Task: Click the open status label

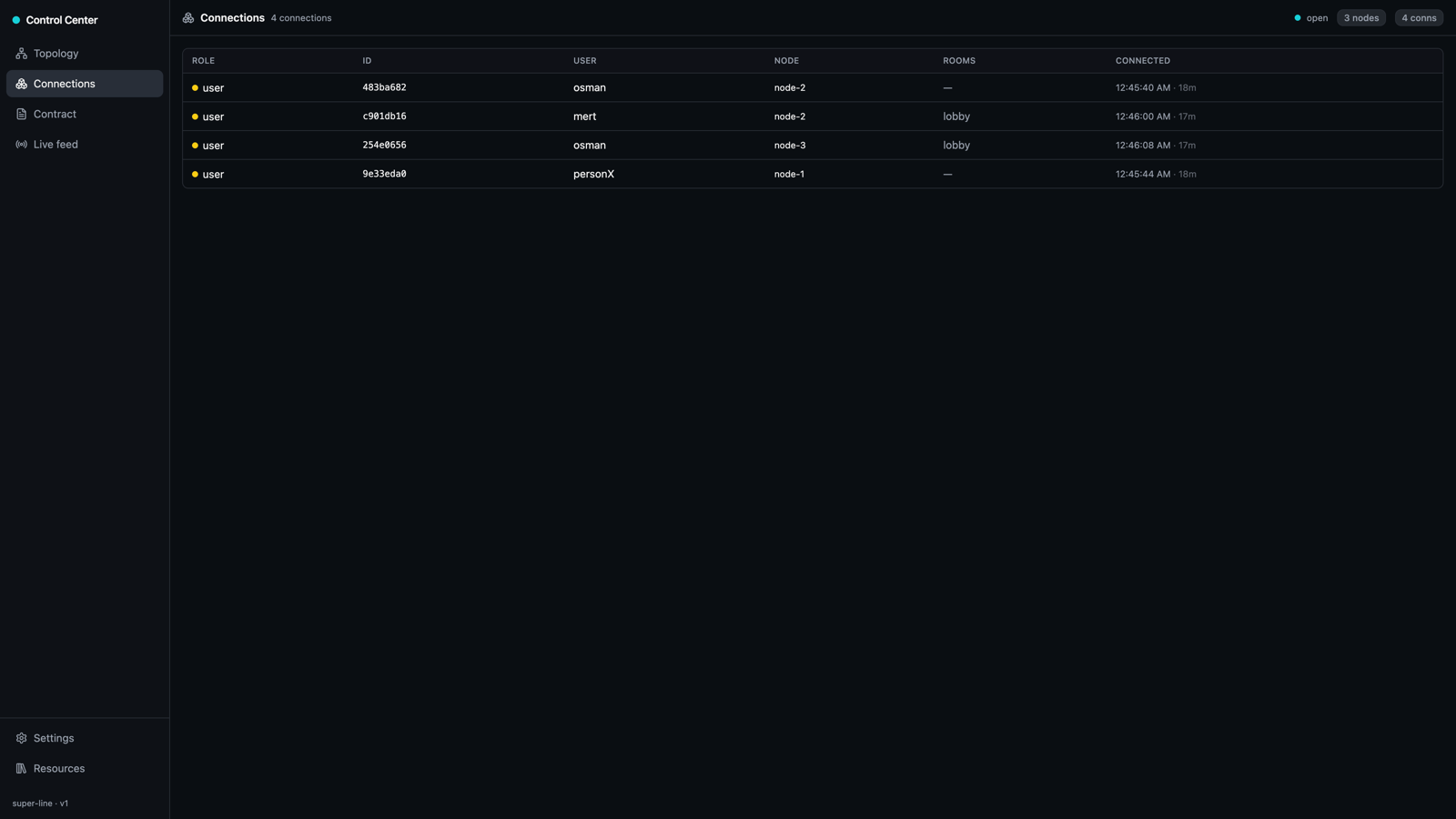Action: tap(1317, 18)
